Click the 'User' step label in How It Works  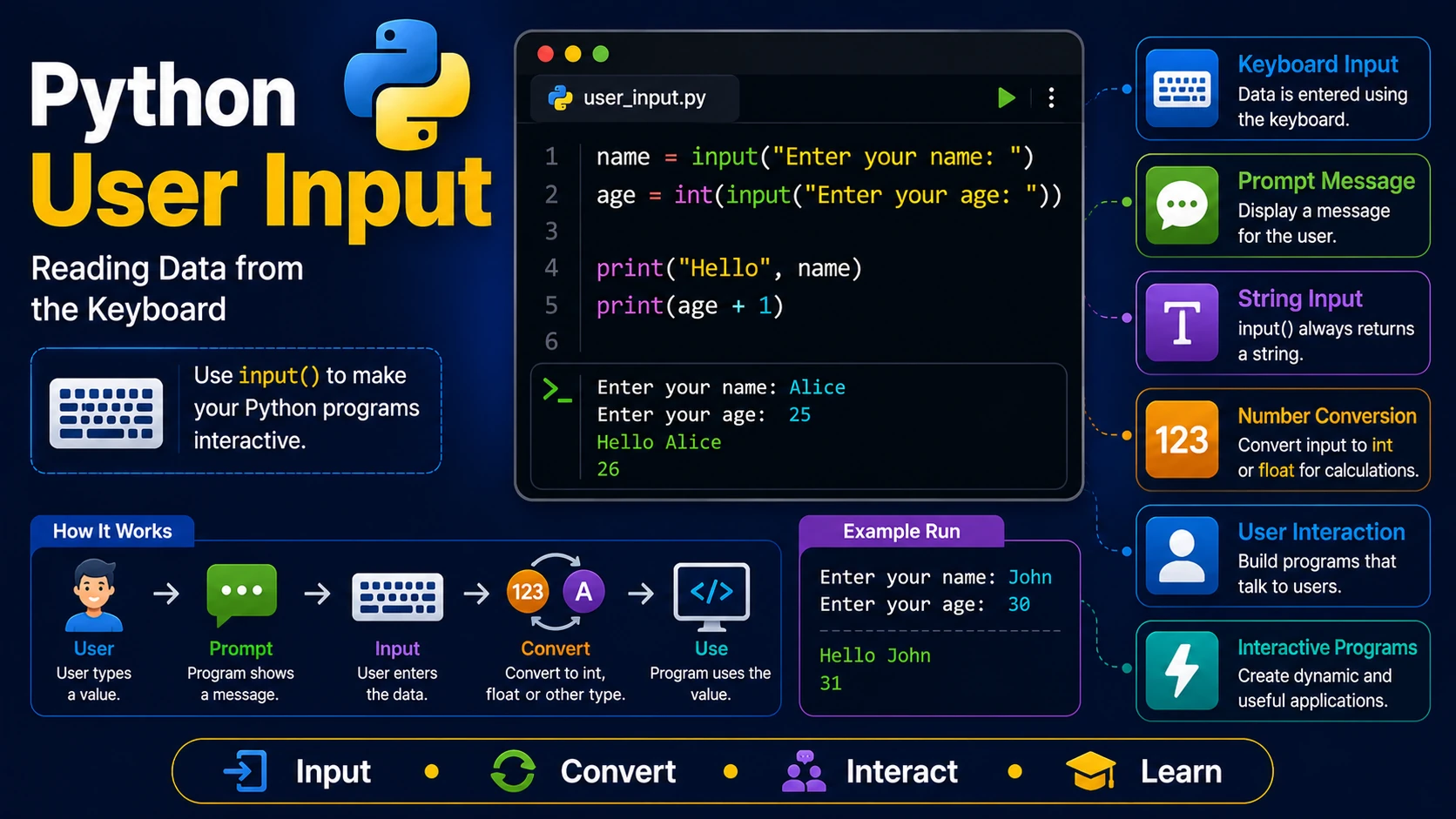[94, 648]
